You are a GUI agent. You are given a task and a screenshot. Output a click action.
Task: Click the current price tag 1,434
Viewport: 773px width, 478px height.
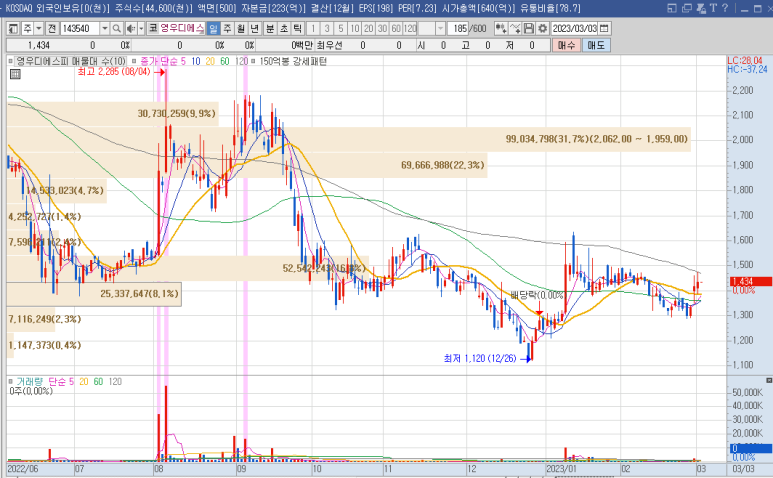[750, 282]
